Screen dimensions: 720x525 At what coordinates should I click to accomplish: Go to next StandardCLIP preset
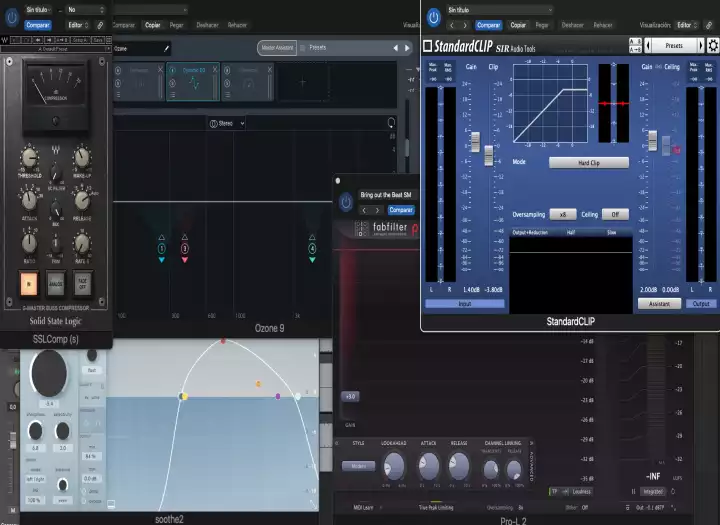coord(701,45)
